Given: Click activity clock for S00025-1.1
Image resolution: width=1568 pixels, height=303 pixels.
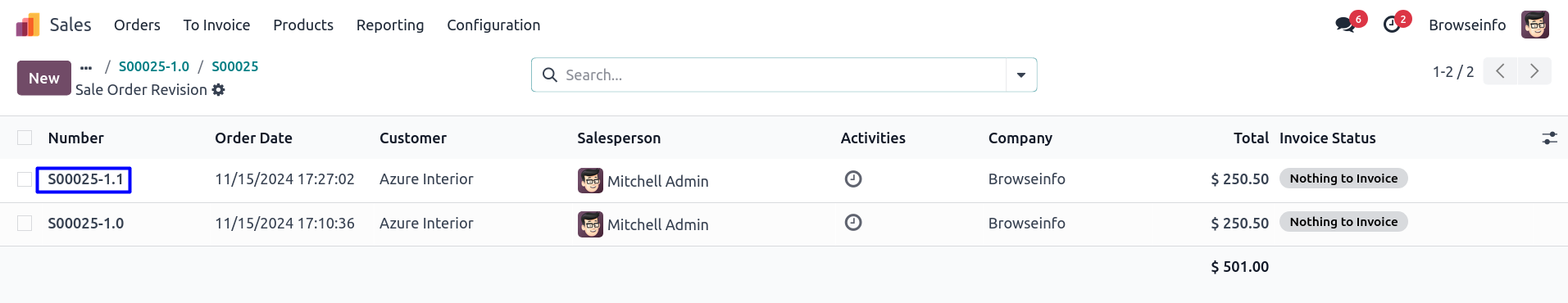Looking at the screenshot, I should pyautogui.click(x=853, y=179).
